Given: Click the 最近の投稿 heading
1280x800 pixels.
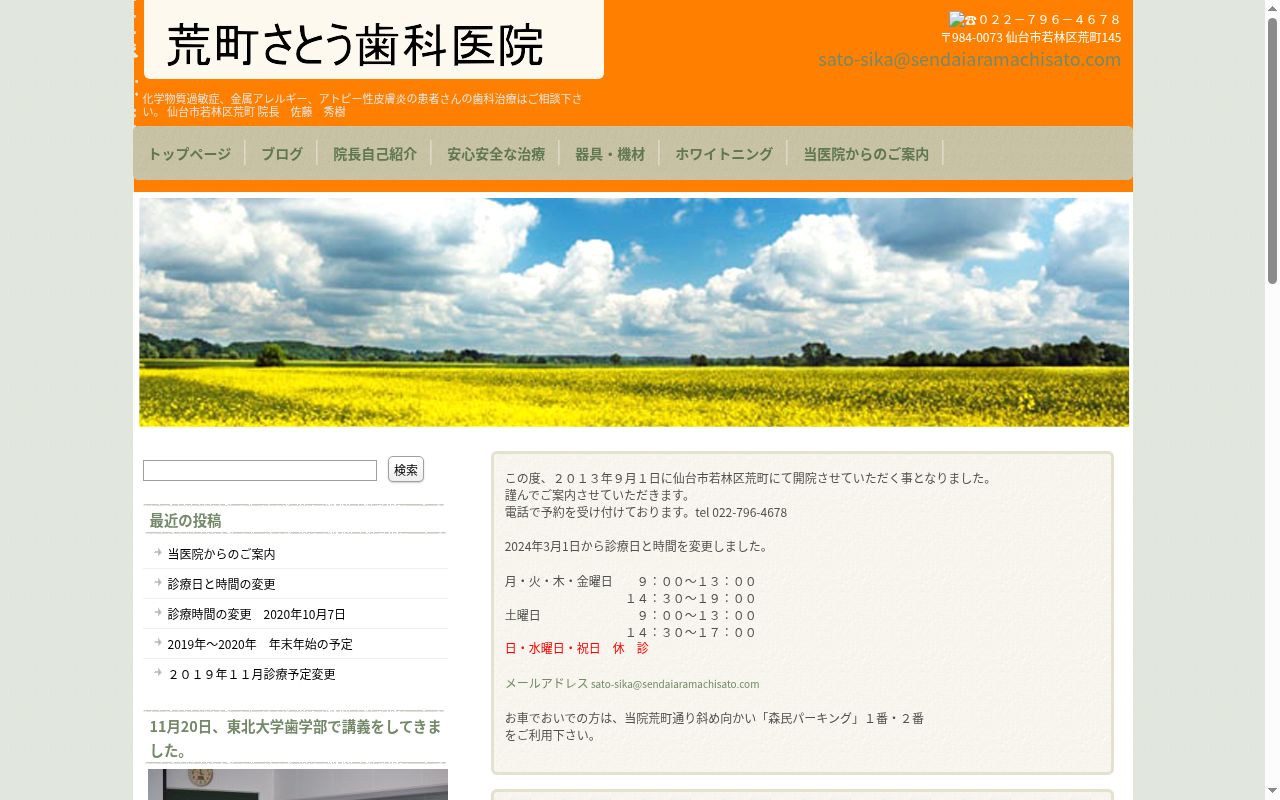Looking at the screenshot, I should pos(185,521).
